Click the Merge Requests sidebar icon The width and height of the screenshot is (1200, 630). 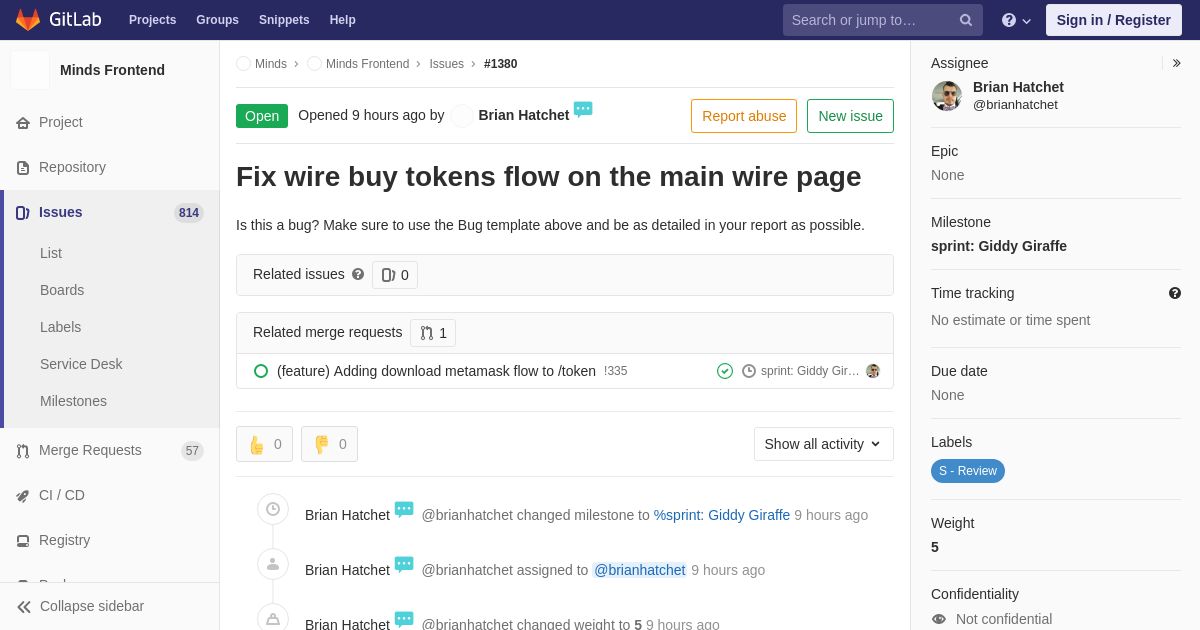(x=23, y=451)
